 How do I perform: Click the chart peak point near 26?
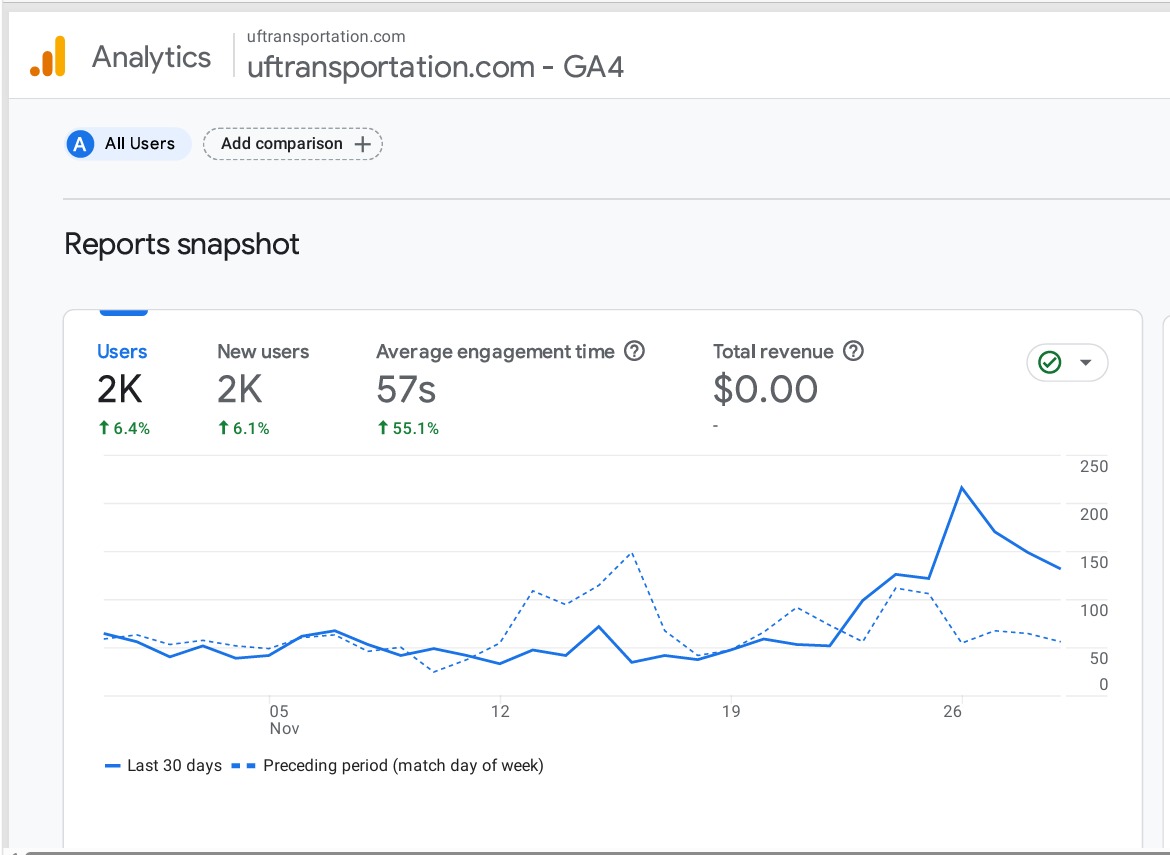[x=962, y=488]
